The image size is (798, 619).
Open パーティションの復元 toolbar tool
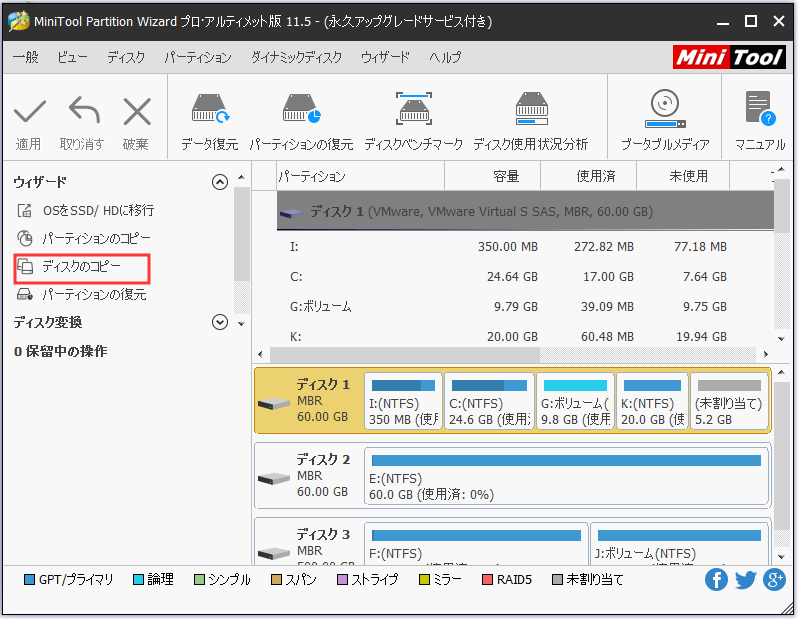click(301, 108)
